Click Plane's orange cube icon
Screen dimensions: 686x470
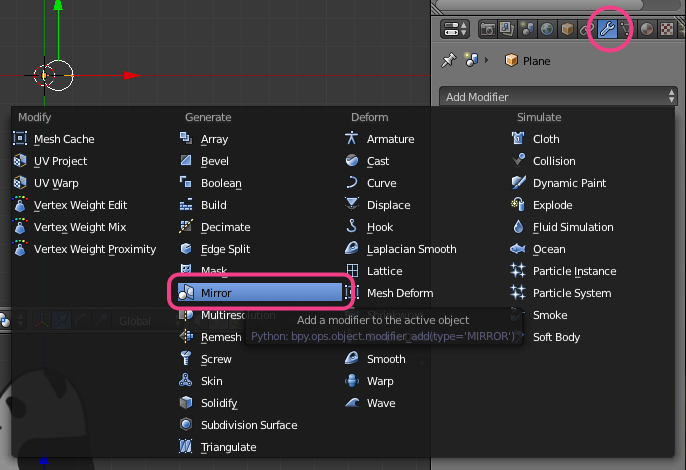click(x=511, y=60)
